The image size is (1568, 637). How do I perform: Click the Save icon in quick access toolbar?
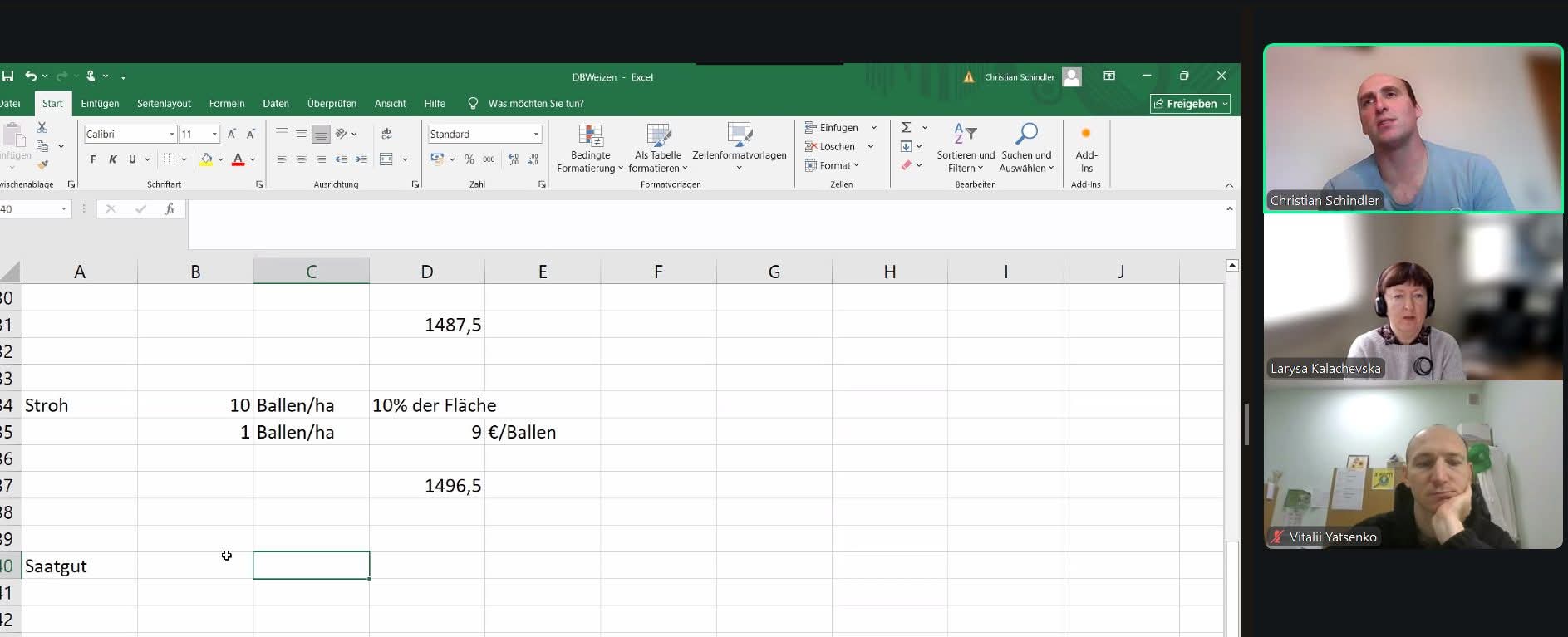pos(8,76)
